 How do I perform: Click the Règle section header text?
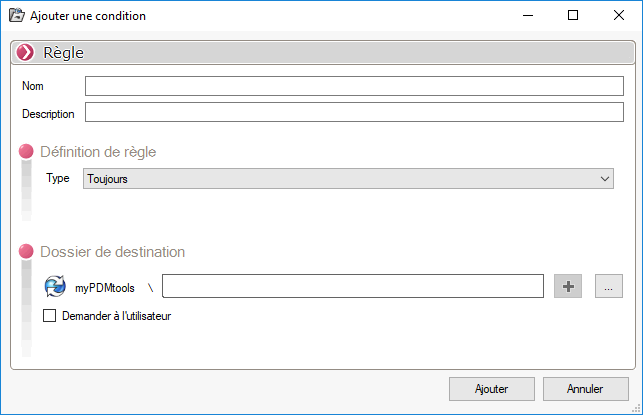64,53
